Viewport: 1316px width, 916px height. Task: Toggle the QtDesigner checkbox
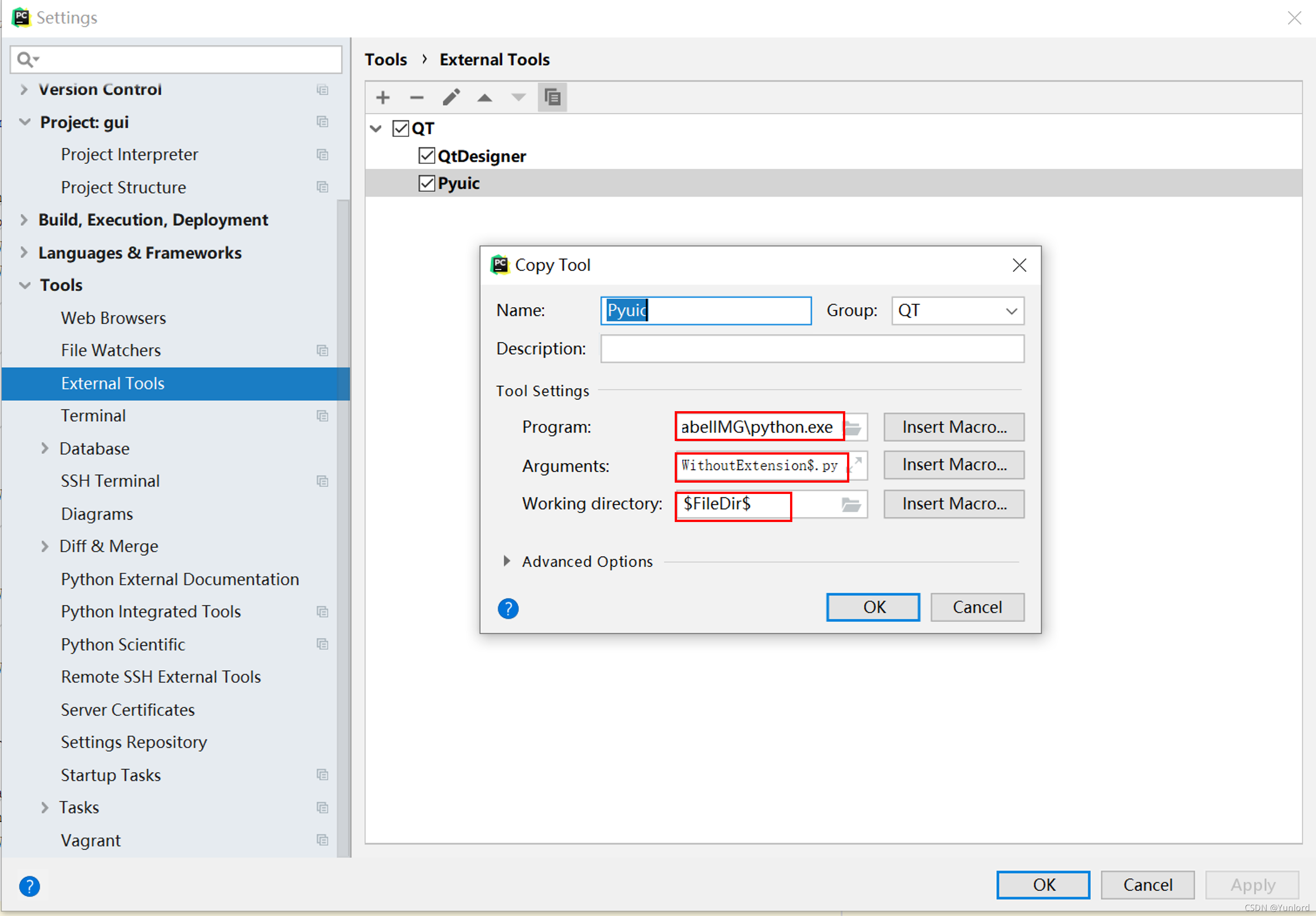(426, 156)
